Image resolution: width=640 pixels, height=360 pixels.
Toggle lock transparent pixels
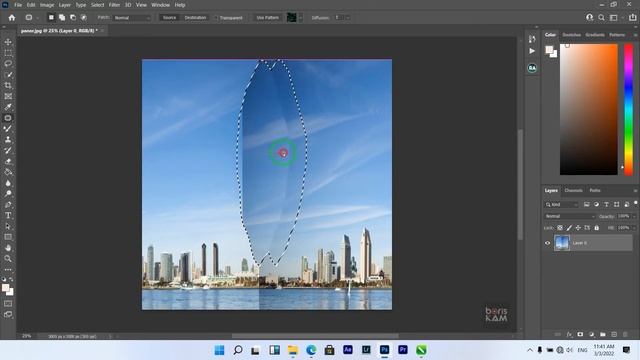point(560,228)
